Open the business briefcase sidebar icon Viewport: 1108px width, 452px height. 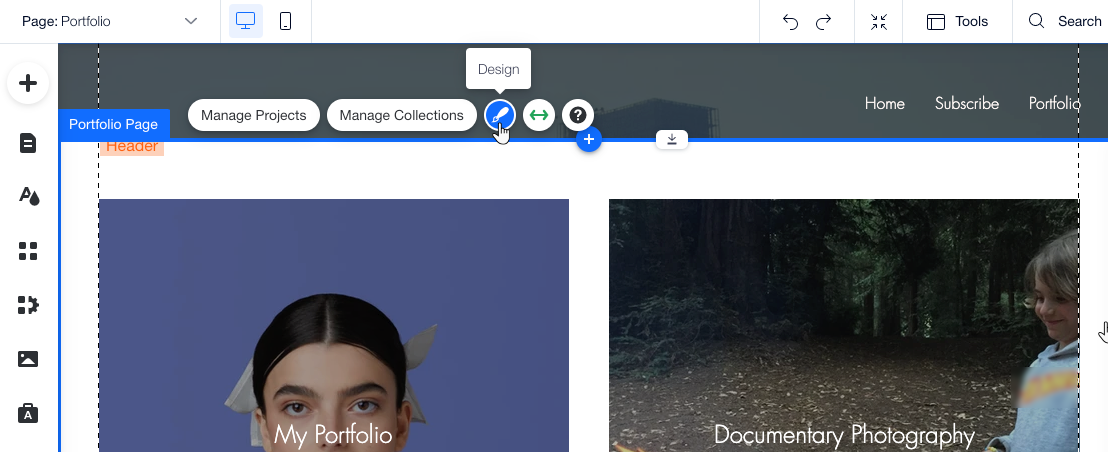[x=28, y=412]
